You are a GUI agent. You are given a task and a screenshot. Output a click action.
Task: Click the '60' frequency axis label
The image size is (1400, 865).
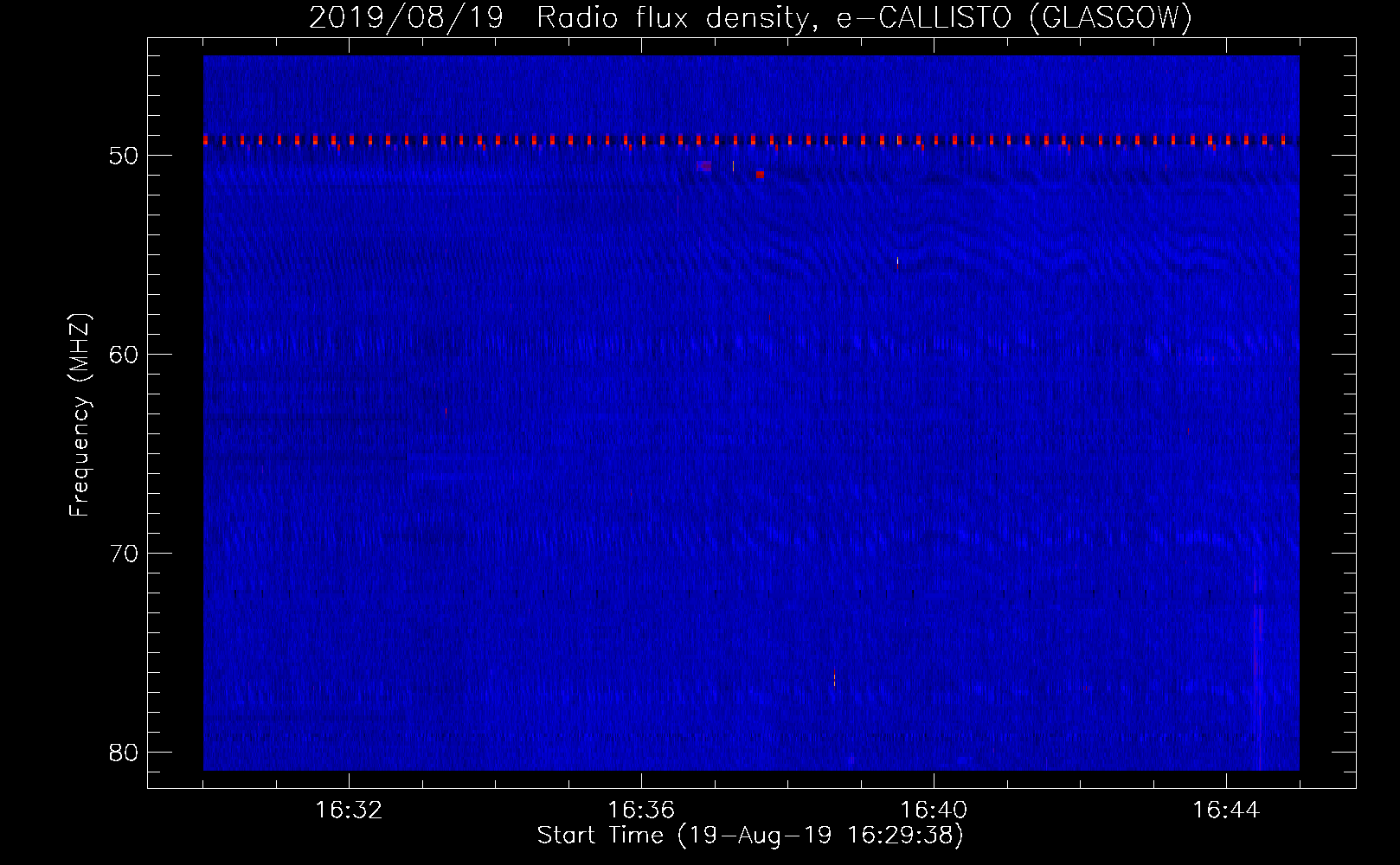[124, 355]
